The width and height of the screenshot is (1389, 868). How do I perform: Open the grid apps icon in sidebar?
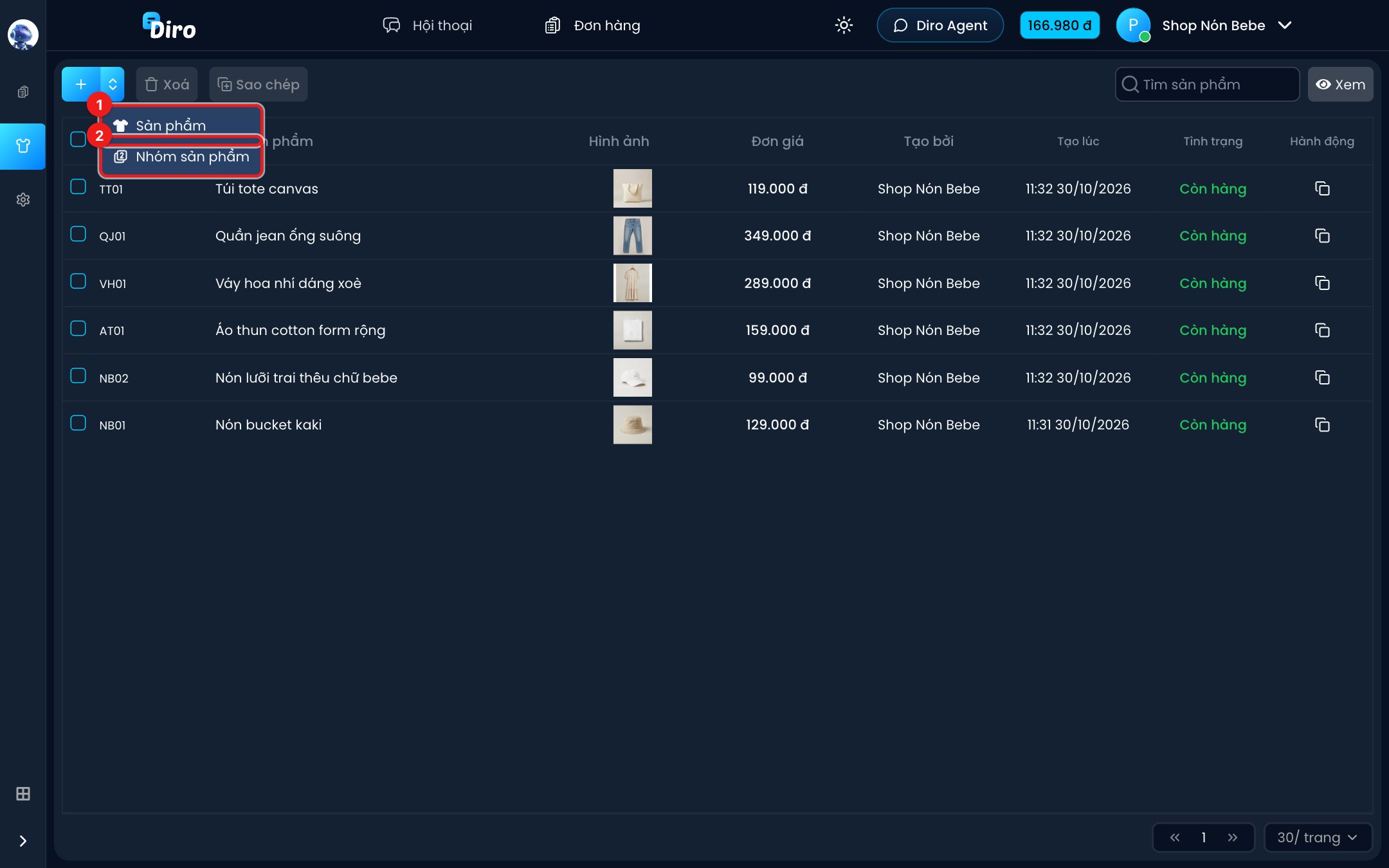[x=23, y=794]
